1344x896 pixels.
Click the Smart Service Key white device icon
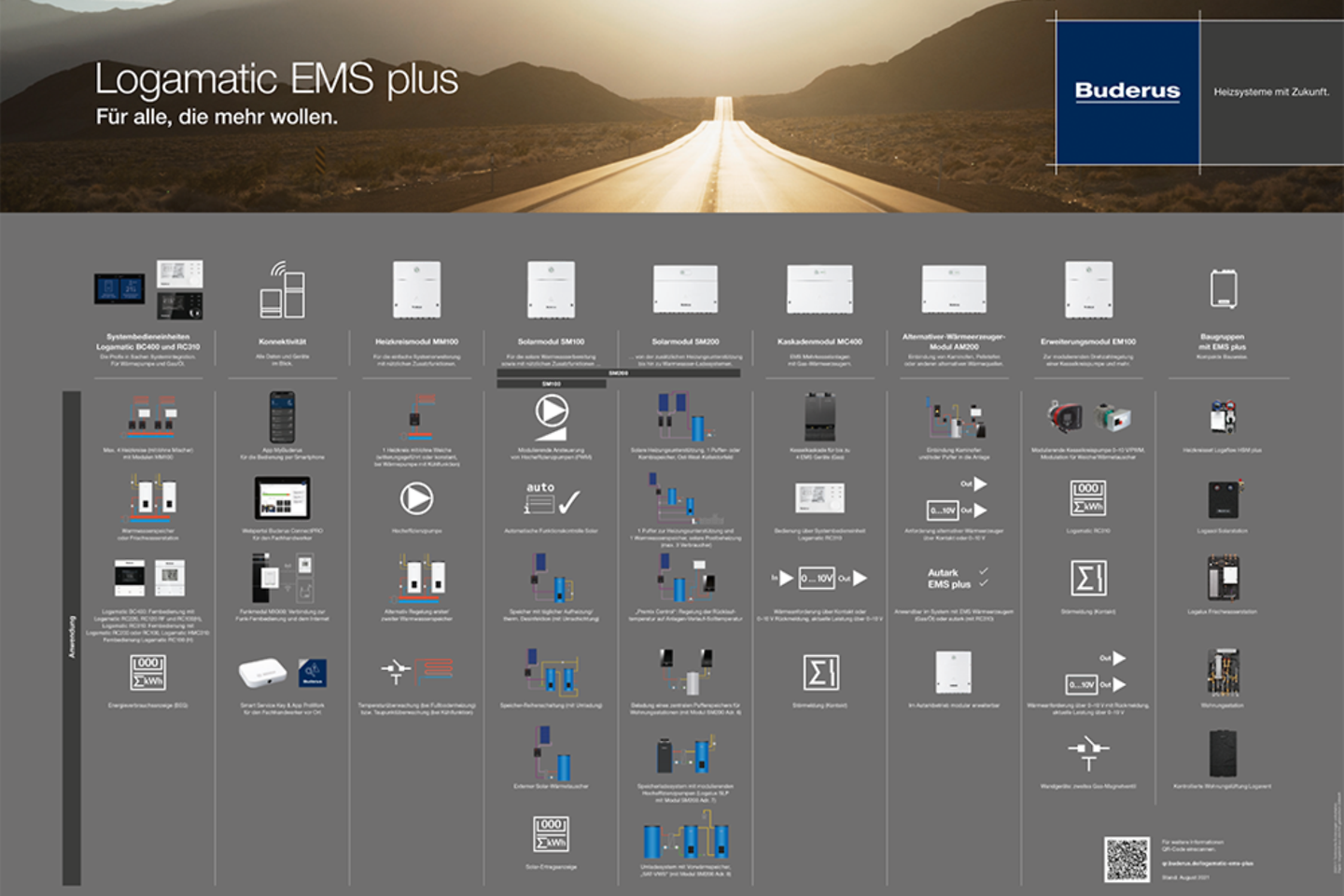tap(263, 672)
